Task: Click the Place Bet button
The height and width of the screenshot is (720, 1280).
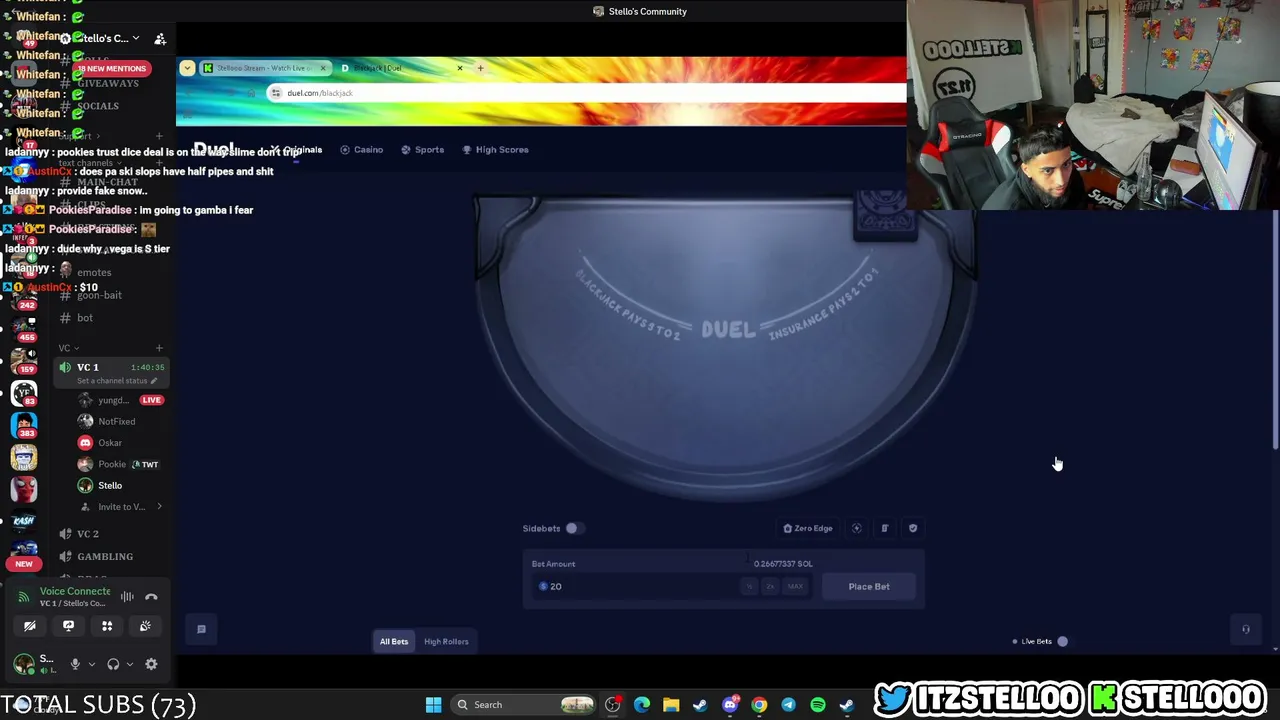Action: pos(869,586)
